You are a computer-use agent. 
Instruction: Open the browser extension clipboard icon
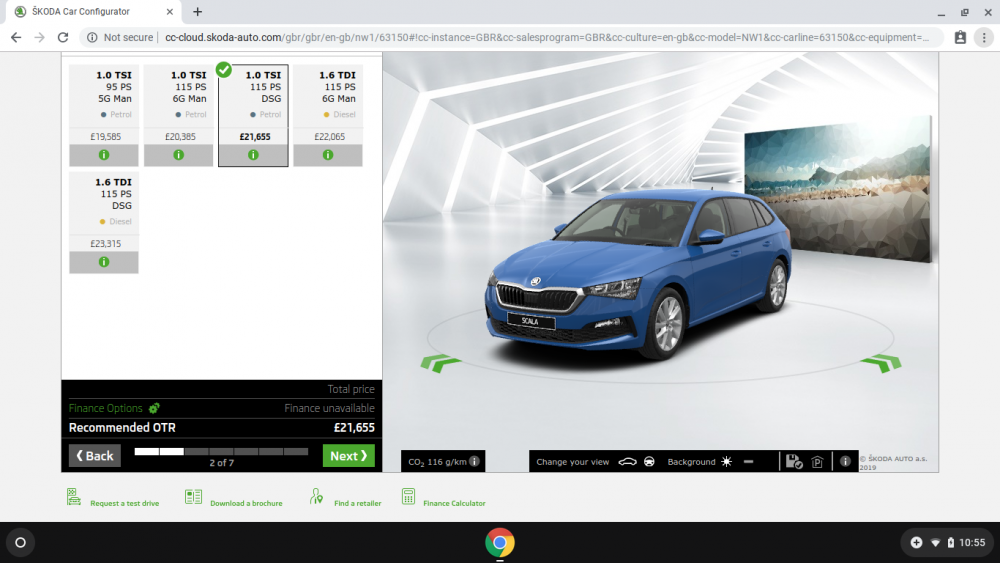tap(960, 38)
